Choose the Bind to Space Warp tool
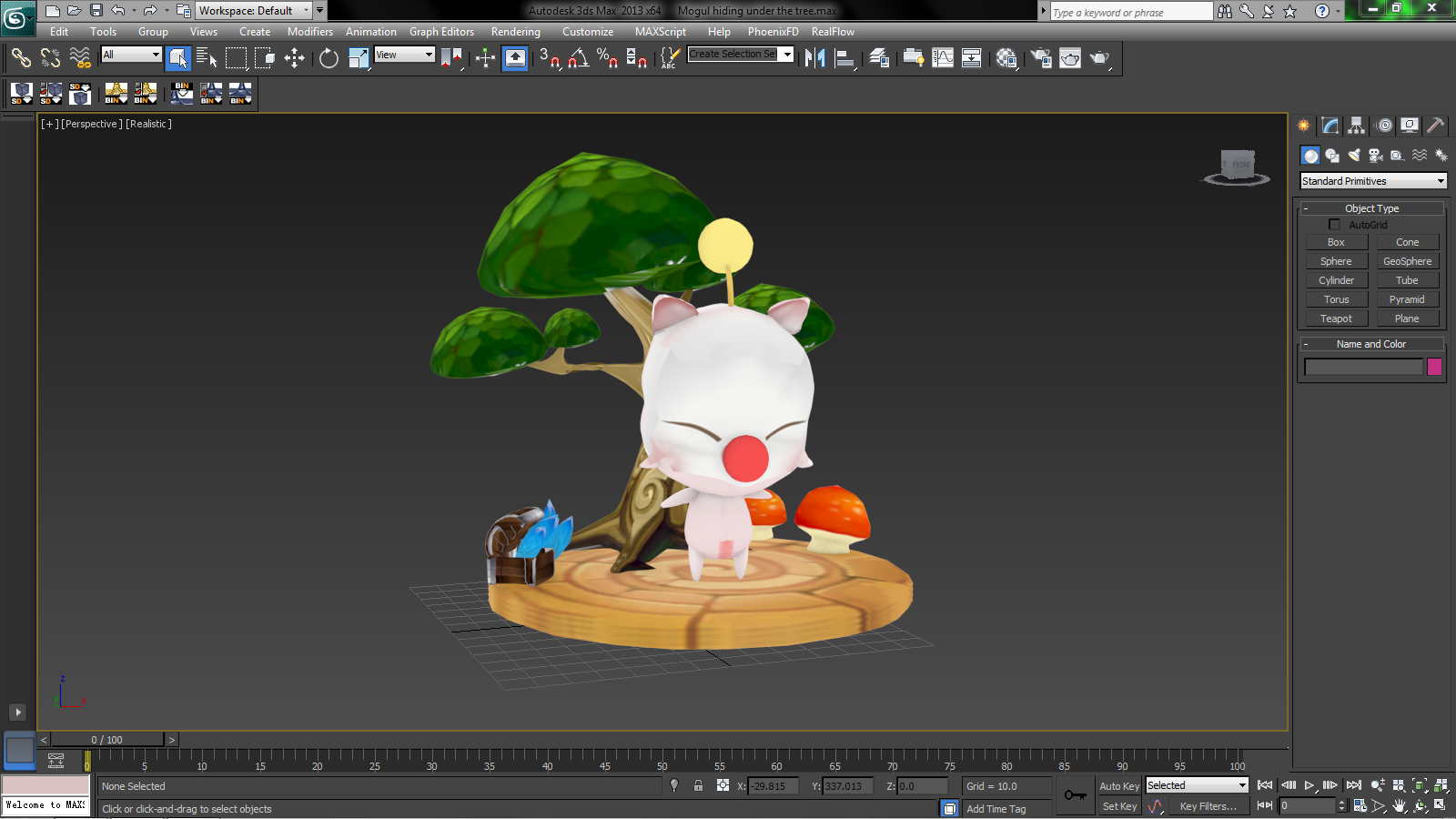Viewport: 1456px width, 819px height. pyautogui.click(x=80, y=58)
